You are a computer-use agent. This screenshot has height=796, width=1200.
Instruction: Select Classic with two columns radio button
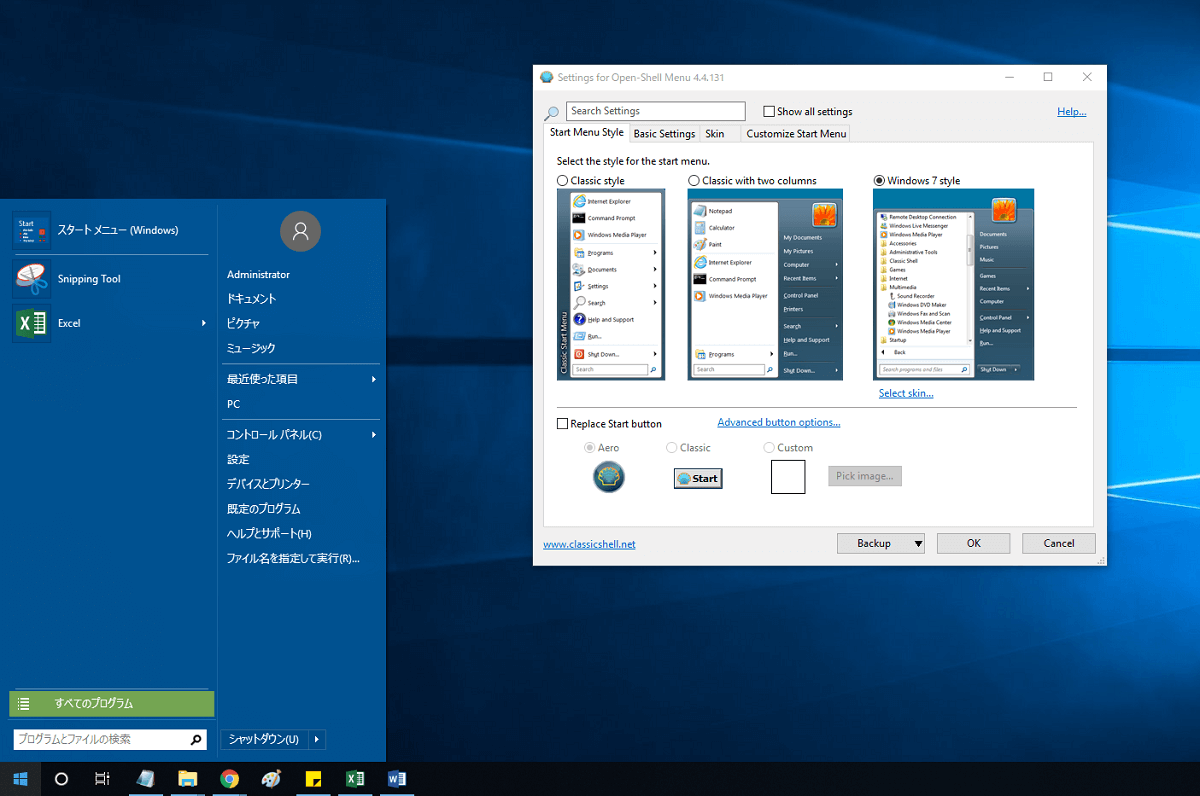click(x=694, y=181)
